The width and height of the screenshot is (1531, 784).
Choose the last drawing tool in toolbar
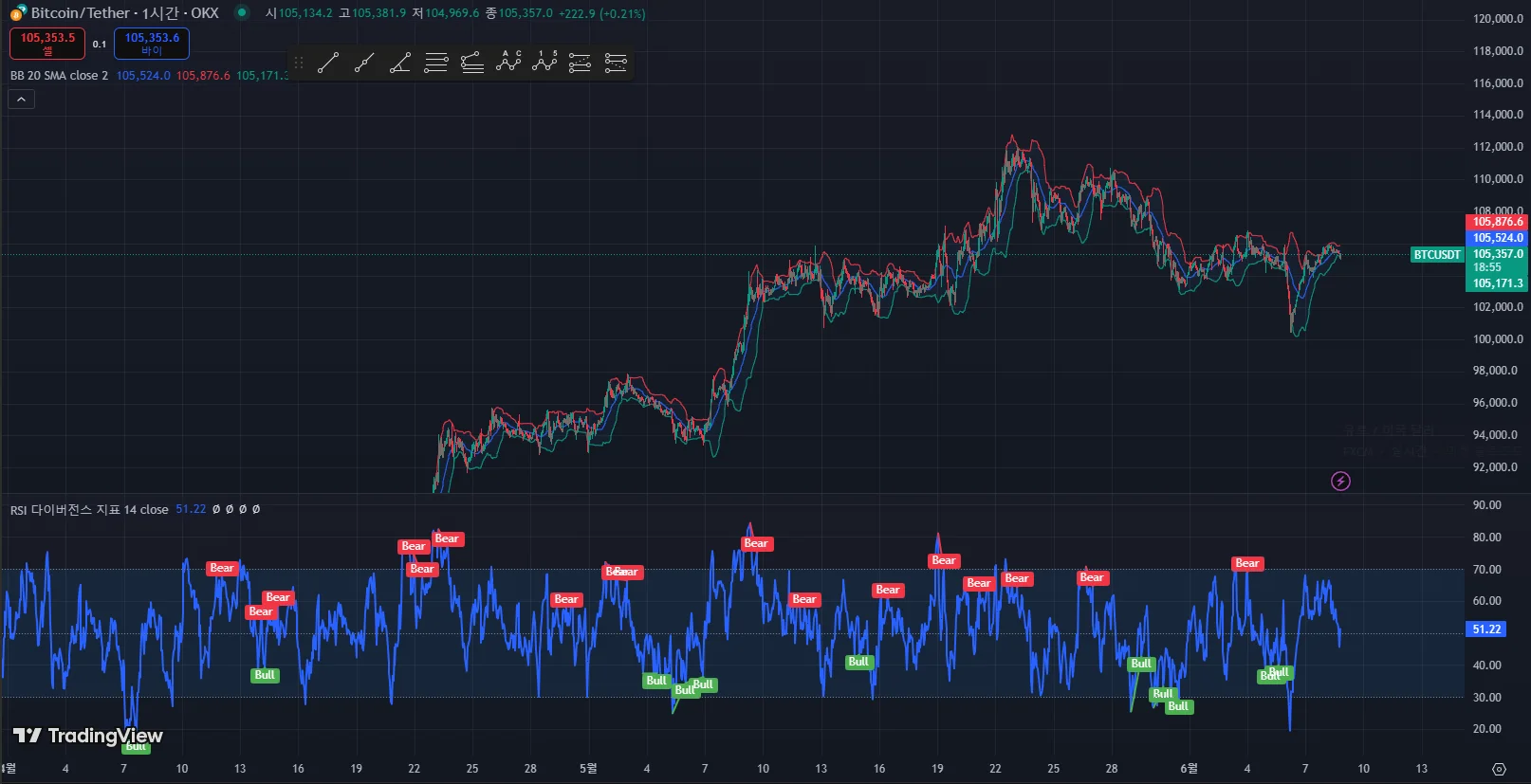tap(616, 64)
